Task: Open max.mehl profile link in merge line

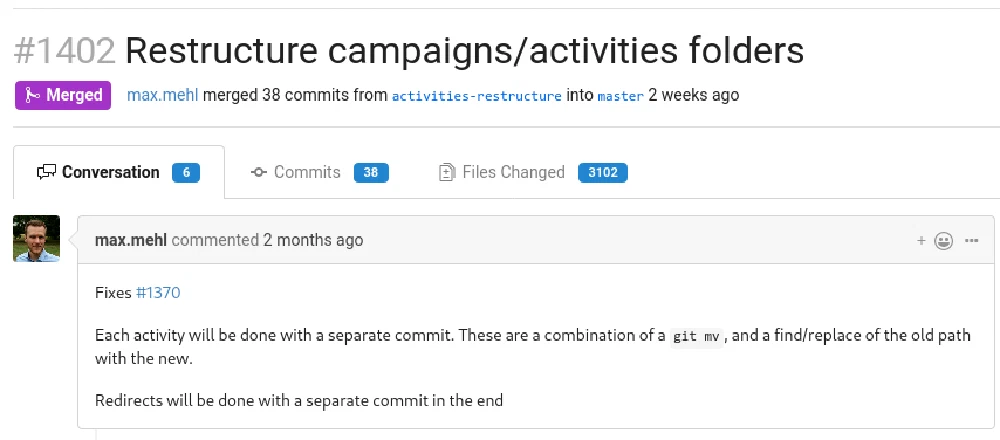Action: [164, 96]
